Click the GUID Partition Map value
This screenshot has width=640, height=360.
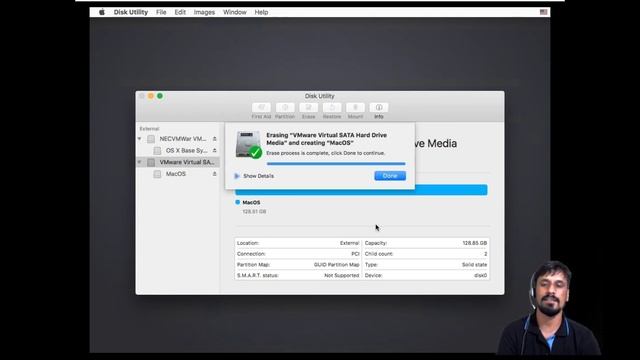336,264
